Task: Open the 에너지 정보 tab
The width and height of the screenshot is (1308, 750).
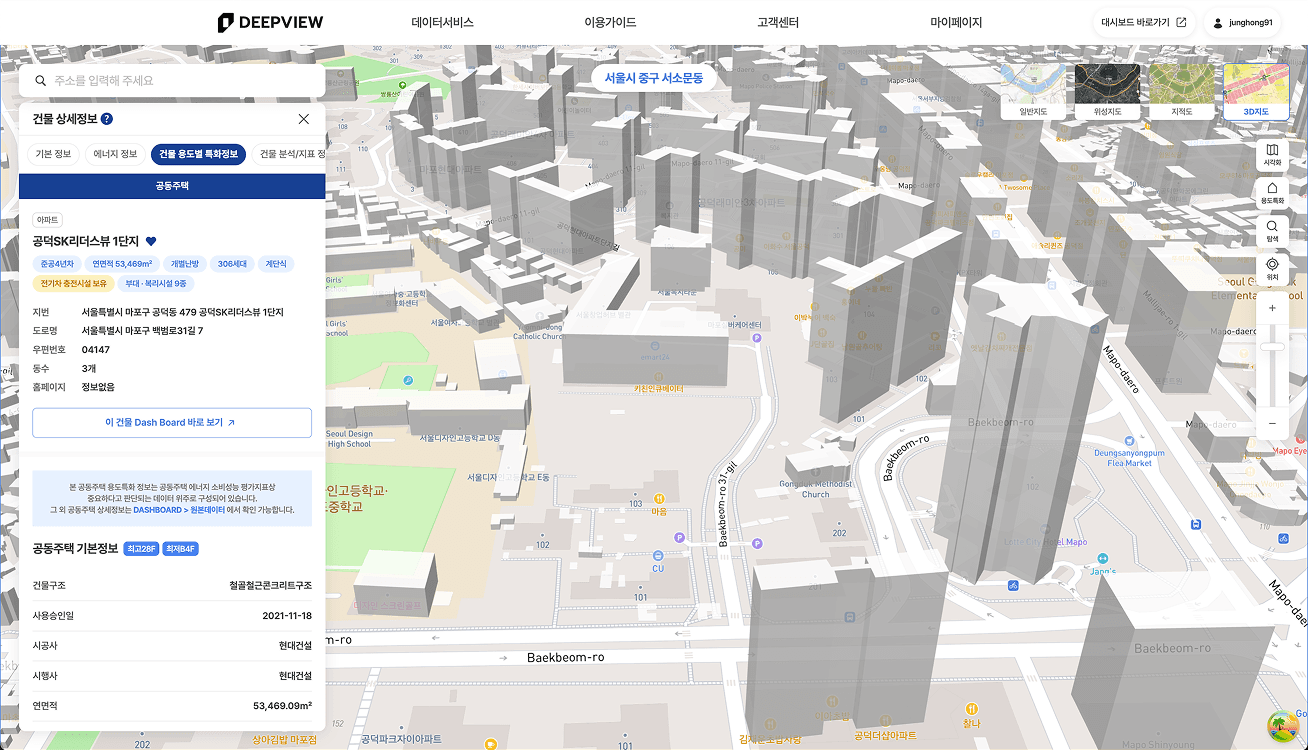Action: 115,154
